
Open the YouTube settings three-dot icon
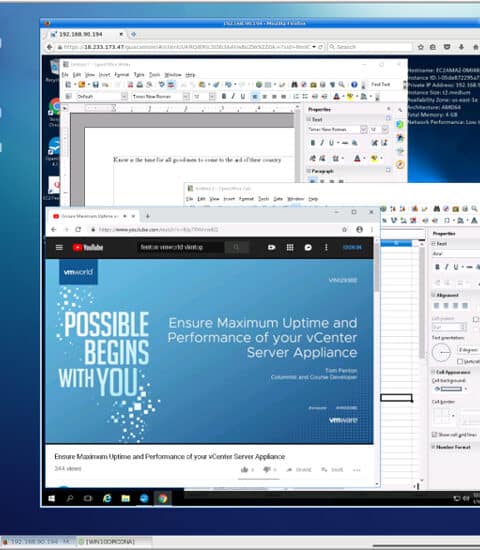(x=326, y=247)
